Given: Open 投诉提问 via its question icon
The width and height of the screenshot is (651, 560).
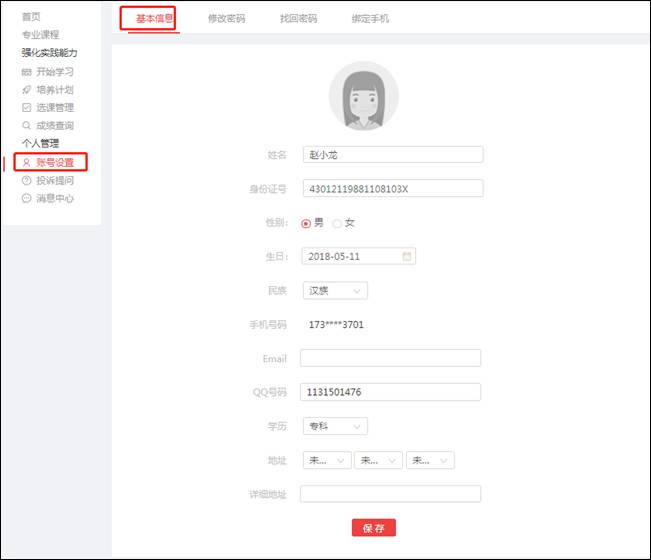Looking at the screenshot, I should click(x=27, y=181).
